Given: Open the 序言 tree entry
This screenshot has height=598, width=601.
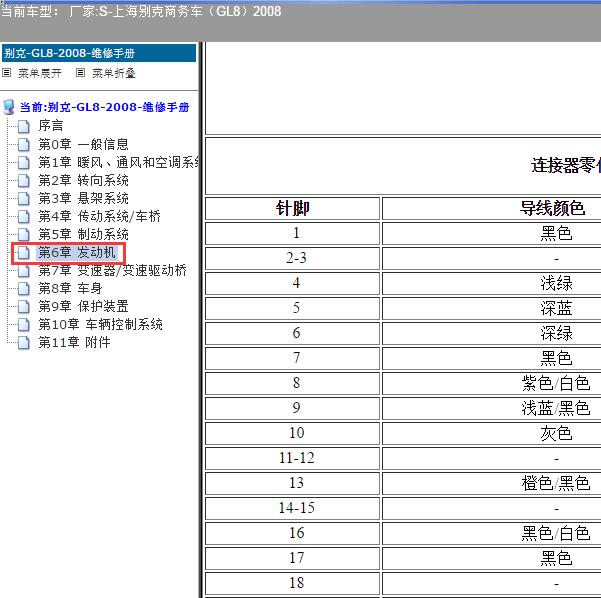Looking at the screenshot, I should coord(51,125).
